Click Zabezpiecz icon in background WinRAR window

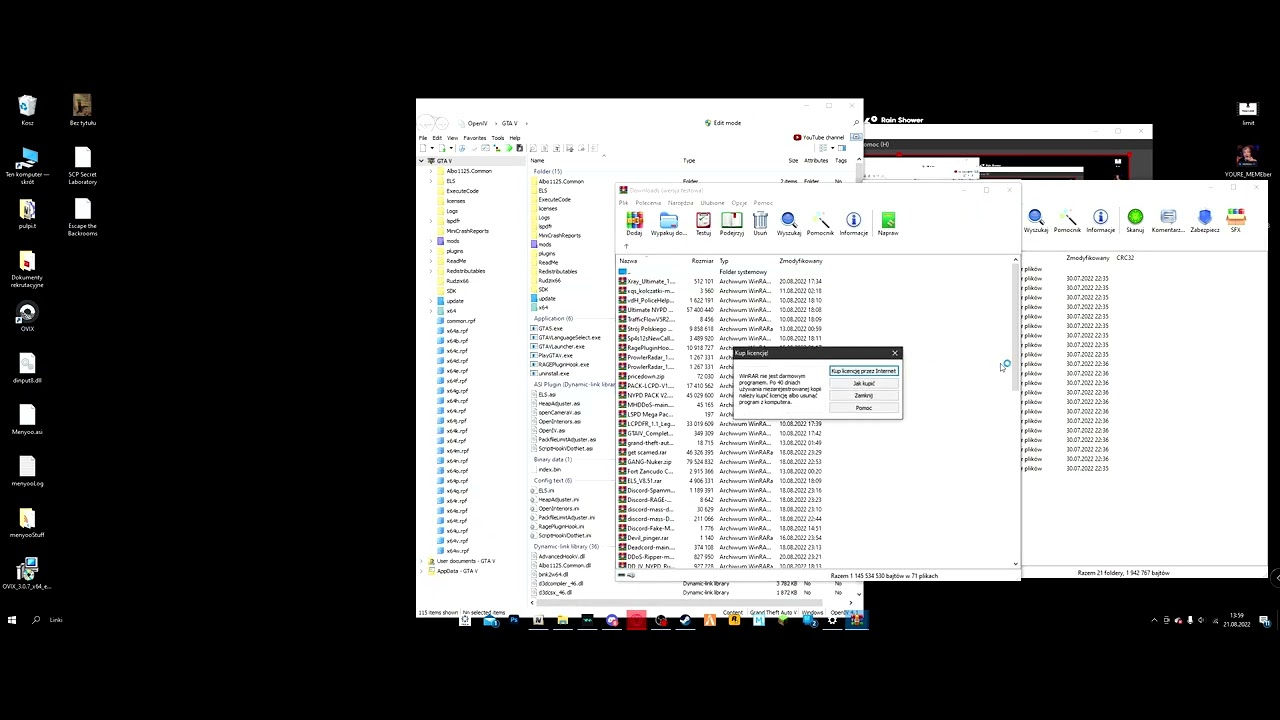1205,218
